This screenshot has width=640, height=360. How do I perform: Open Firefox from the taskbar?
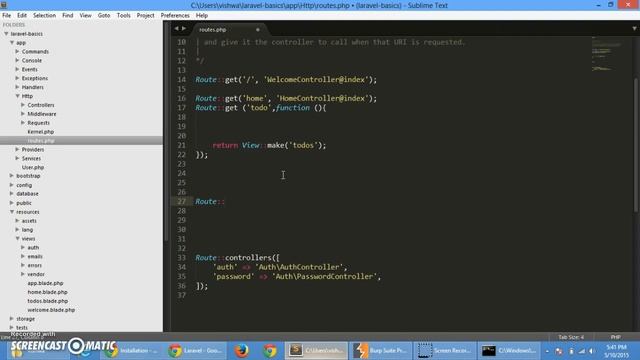(242, 351)
